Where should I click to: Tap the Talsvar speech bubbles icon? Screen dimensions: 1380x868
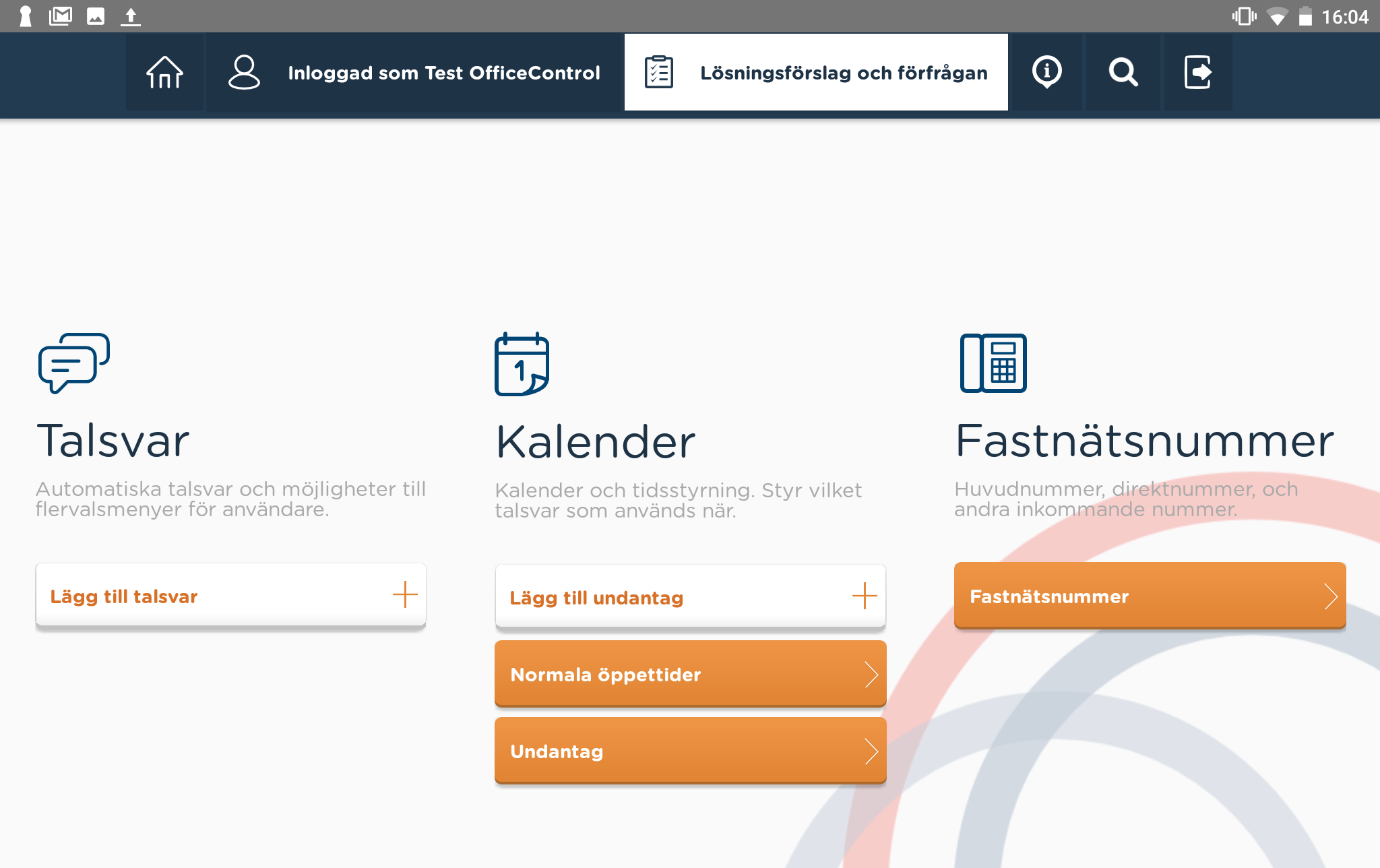tap(74, 363)
